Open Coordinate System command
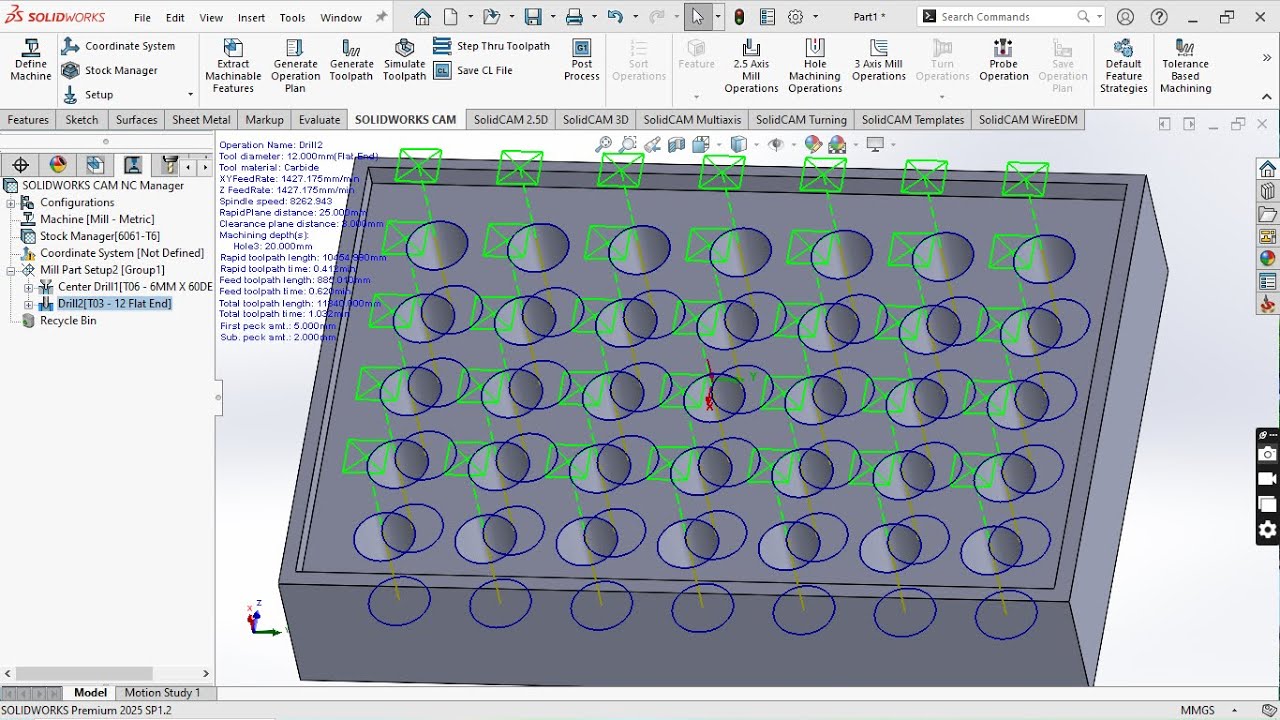This screenshot has width=1280, height=720. pyautogui.click(x=118, y=46)
